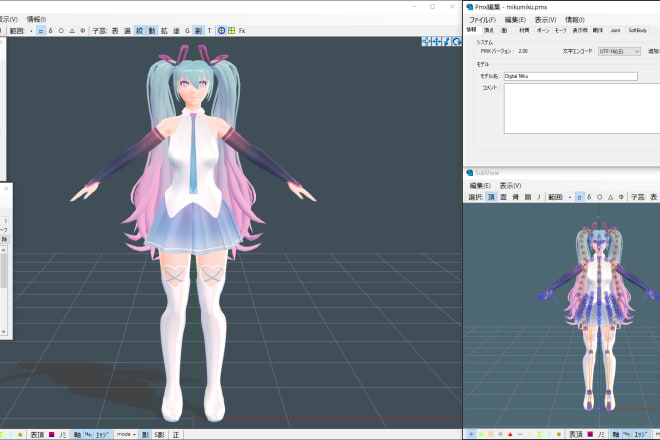
Task: Toggle エッジ edge display in main view status bar
Action: (x=103, y=435)
